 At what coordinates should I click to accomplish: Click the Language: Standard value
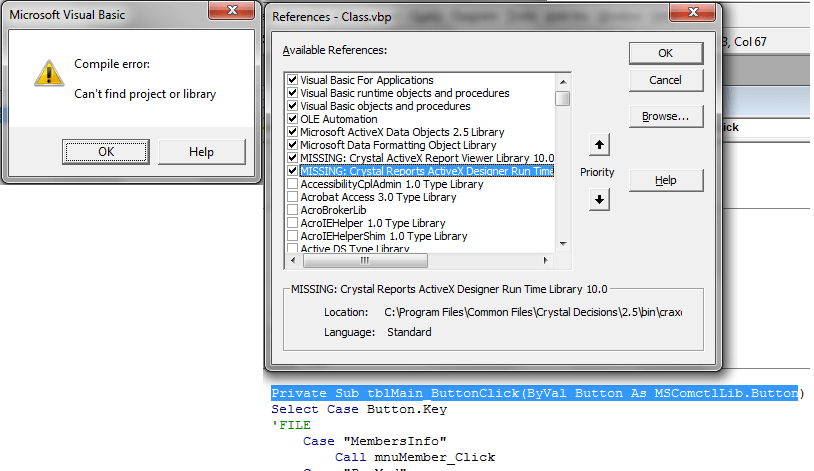[409, 332]
